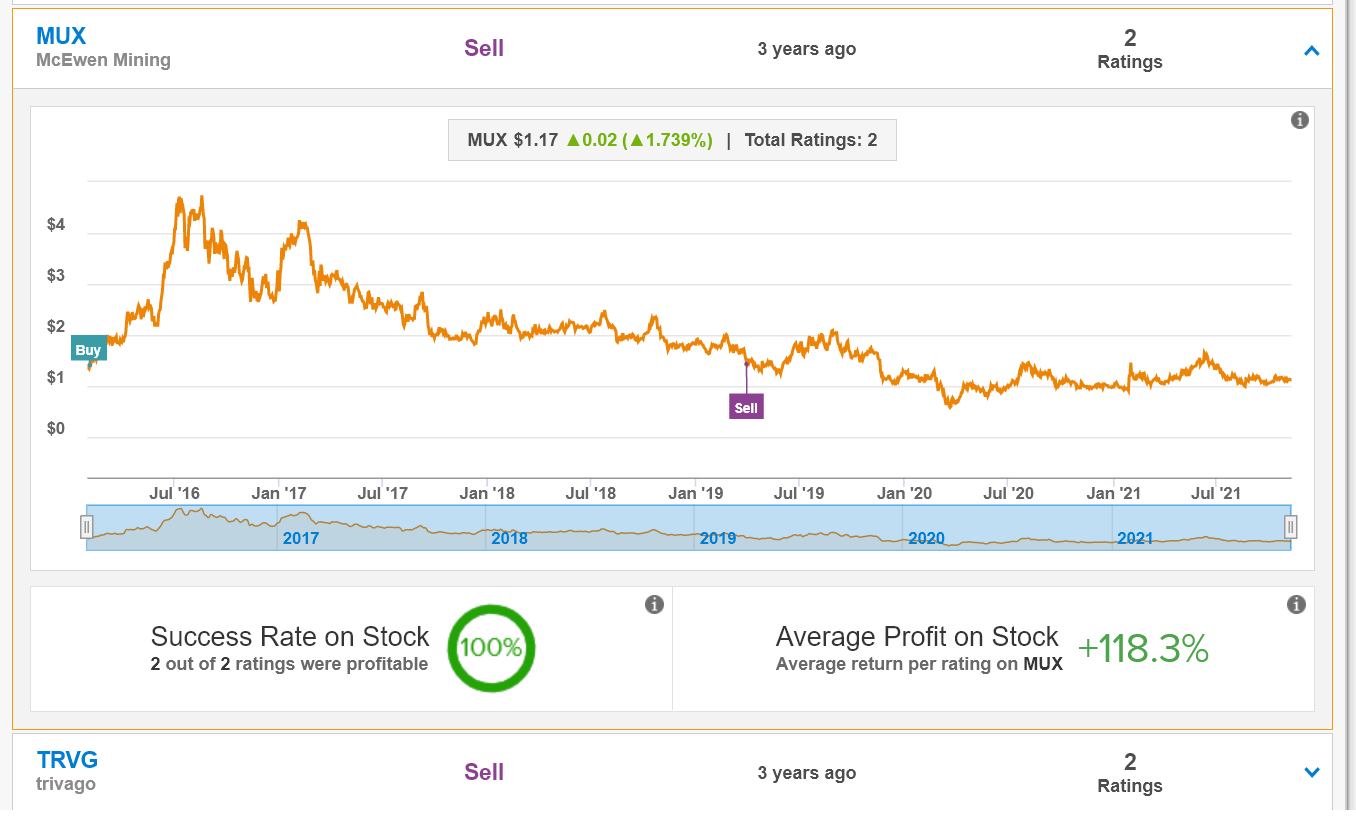Expand the TRVG ratings panel
The width and height of the screenshot is (1356, 825).
click(x=1311, y=771)
